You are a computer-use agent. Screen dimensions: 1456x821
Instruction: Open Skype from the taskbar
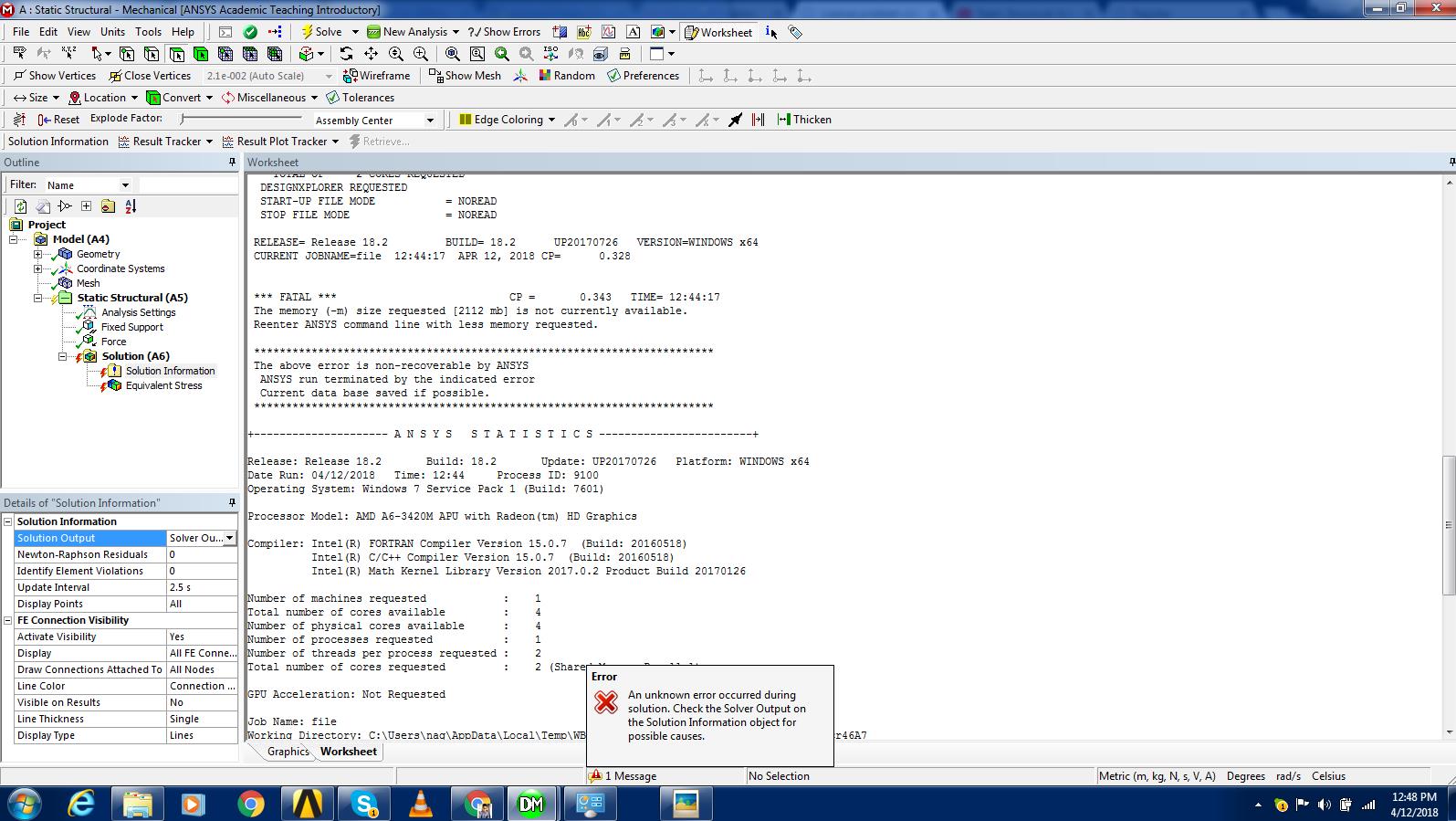[364, 804]
